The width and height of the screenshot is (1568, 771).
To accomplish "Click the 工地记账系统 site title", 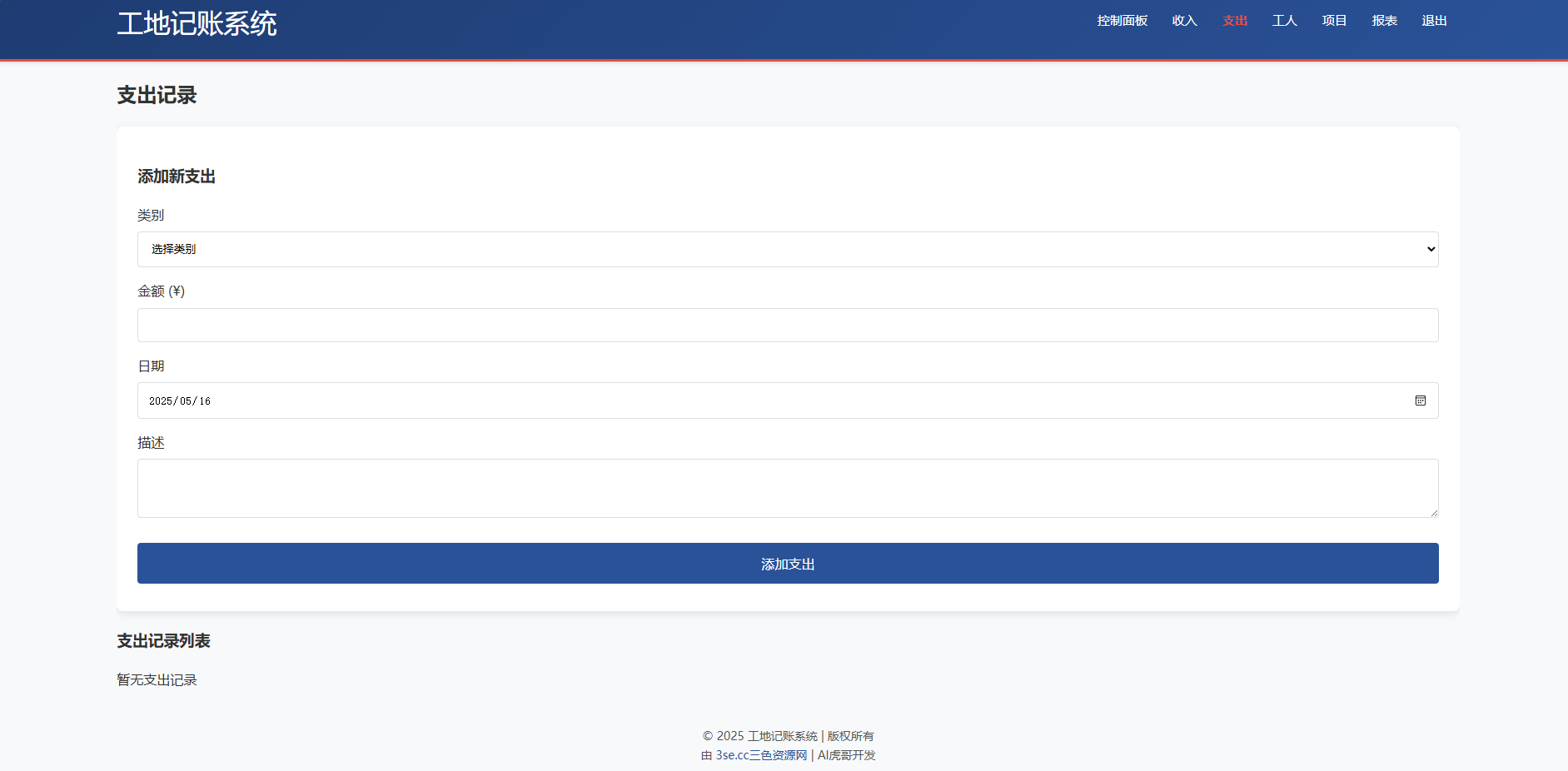I will pyautogui.click(x=197, y=23).
